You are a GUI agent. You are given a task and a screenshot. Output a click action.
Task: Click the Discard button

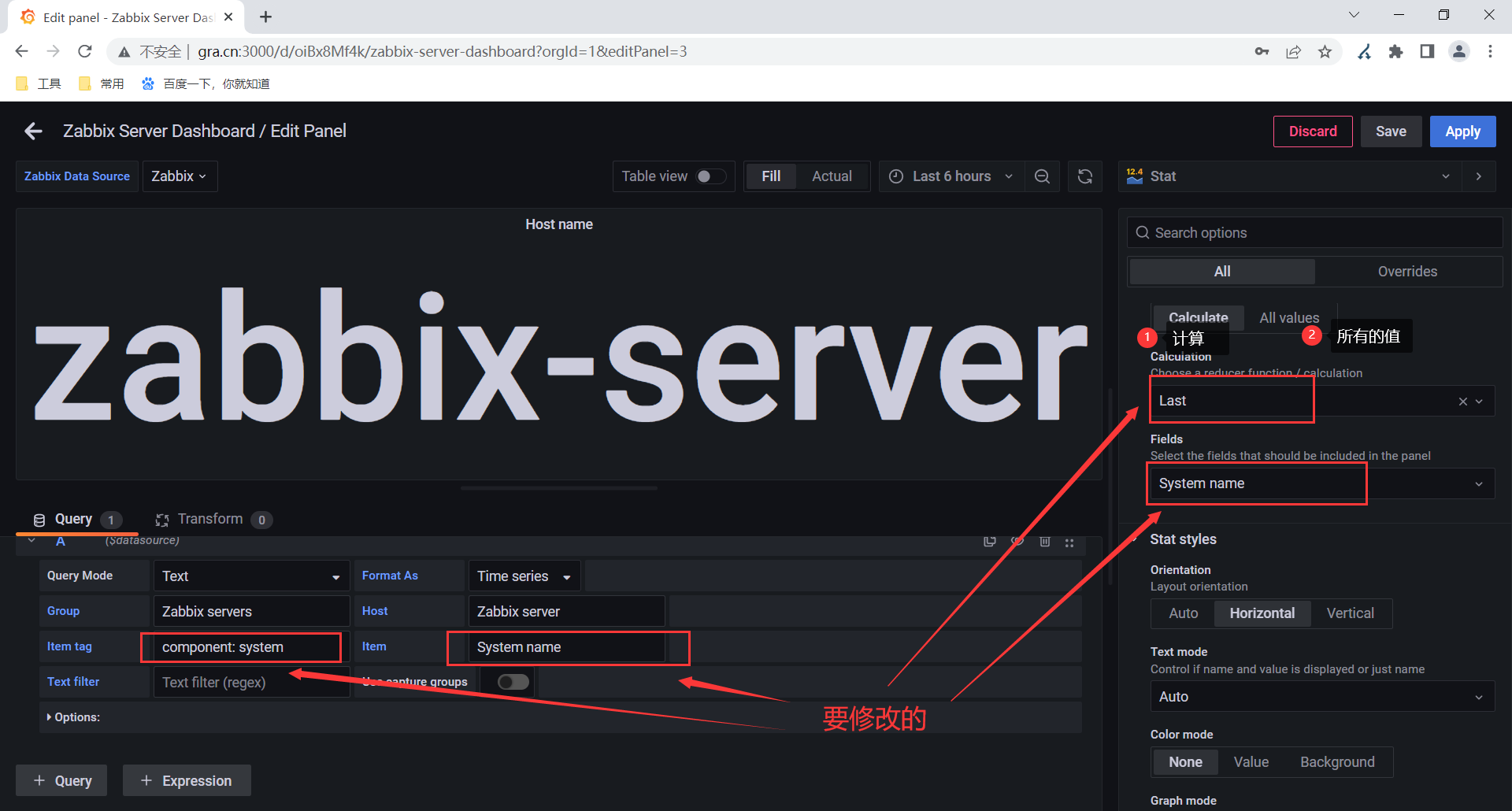click(1313, 131)
